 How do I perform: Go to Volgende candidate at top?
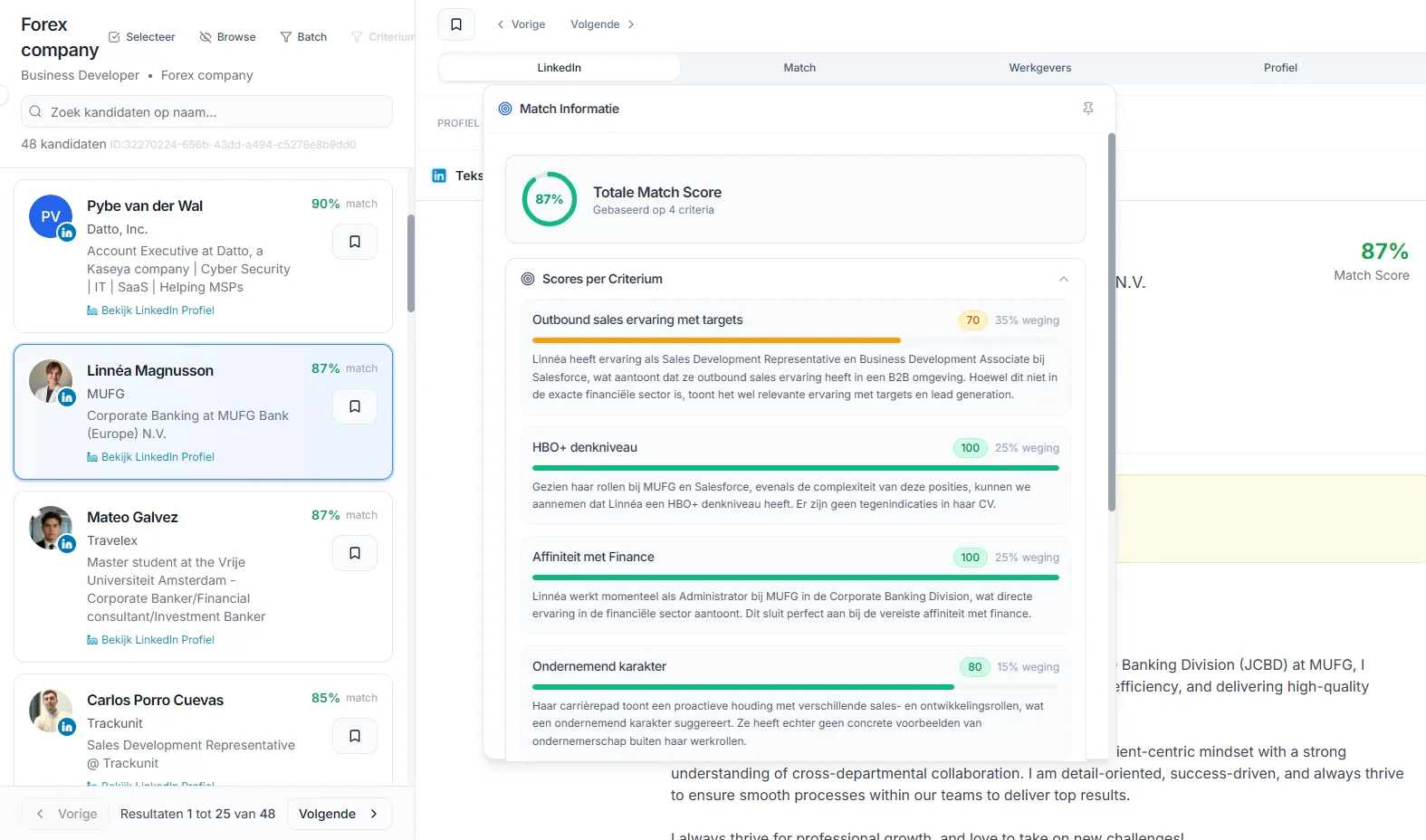pyautogui.click(x=602, y=24)
